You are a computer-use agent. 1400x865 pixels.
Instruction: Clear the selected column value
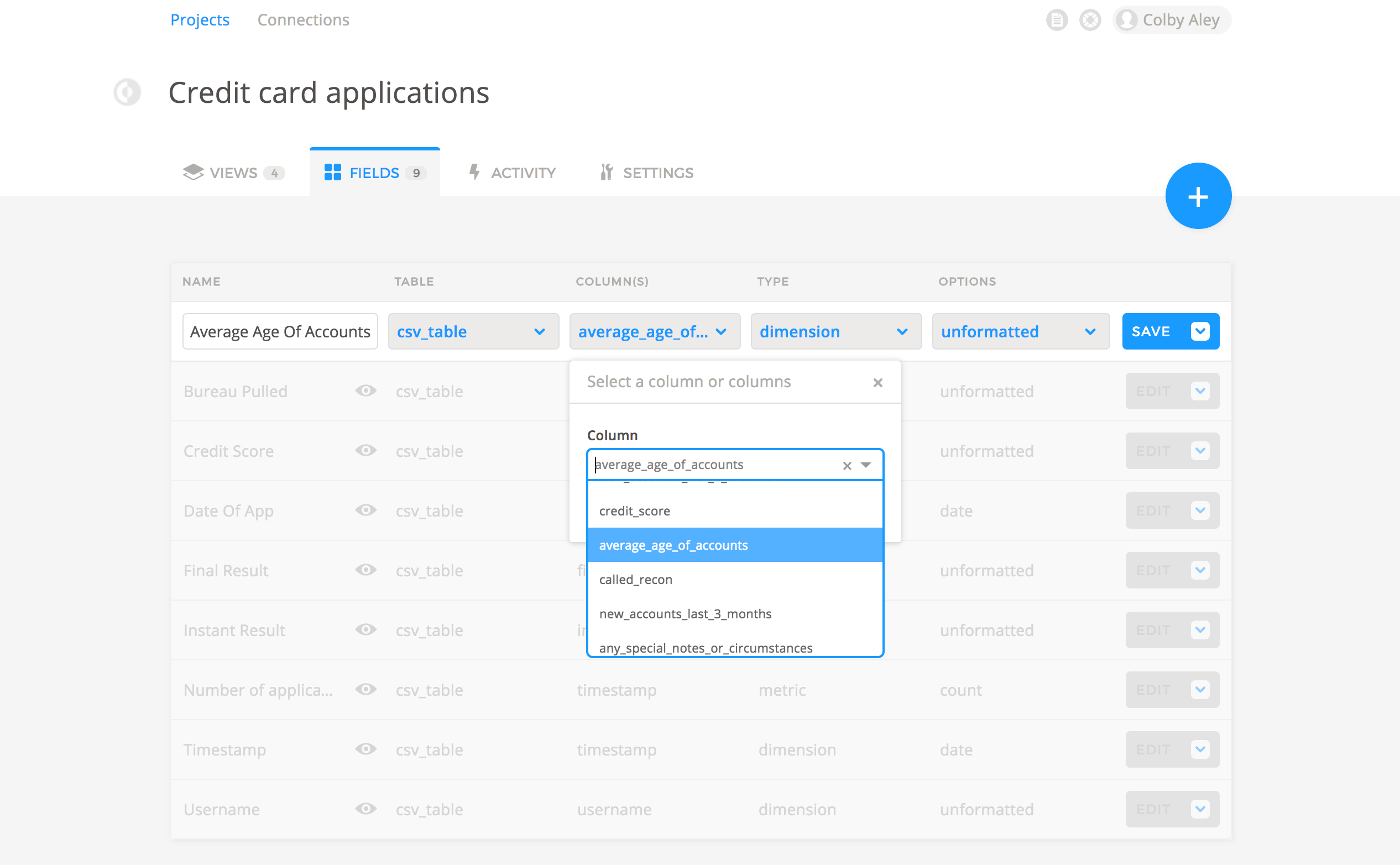[847, 466]
